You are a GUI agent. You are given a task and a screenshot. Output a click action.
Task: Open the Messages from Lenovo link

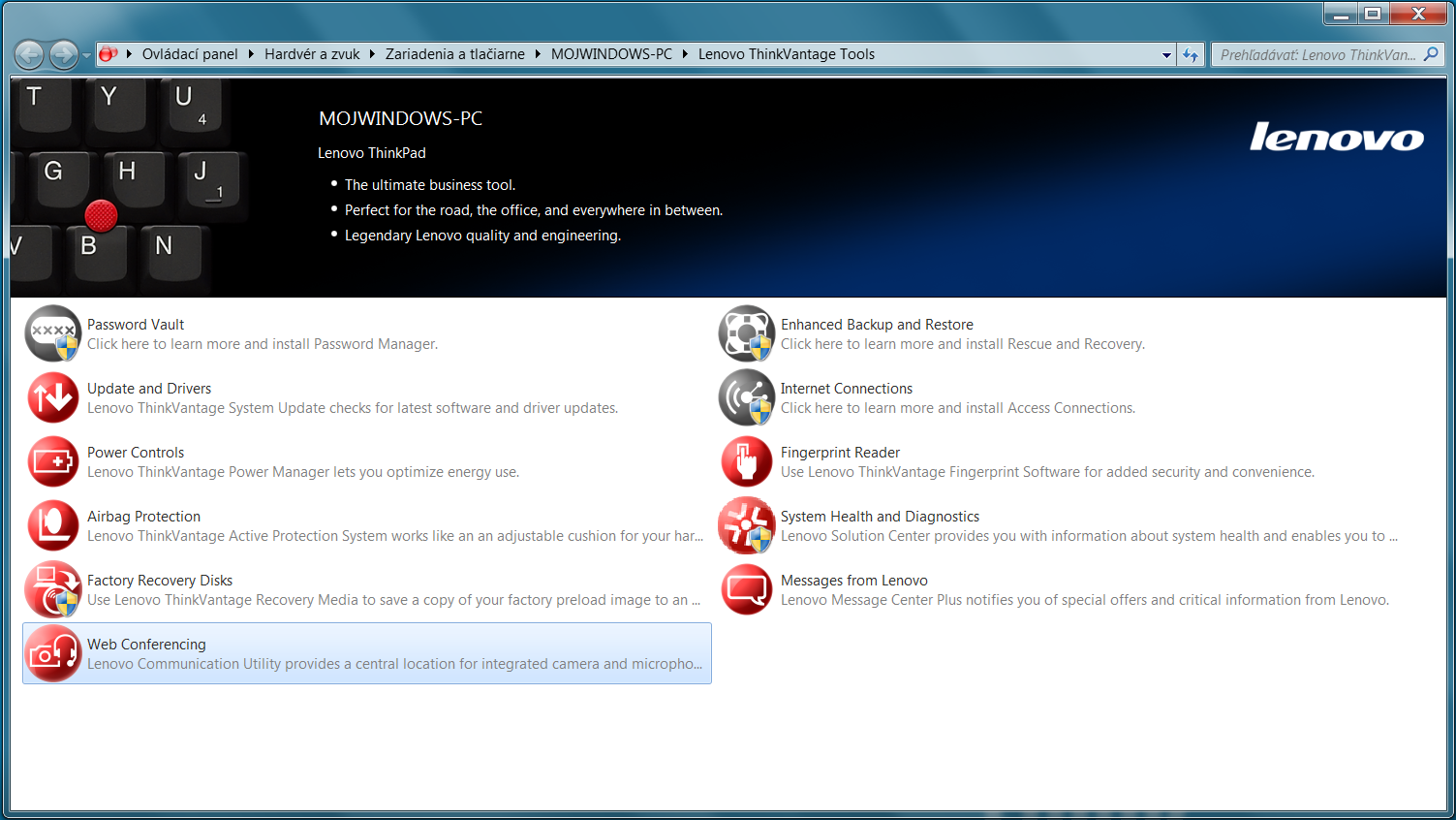tap(854, 581)
